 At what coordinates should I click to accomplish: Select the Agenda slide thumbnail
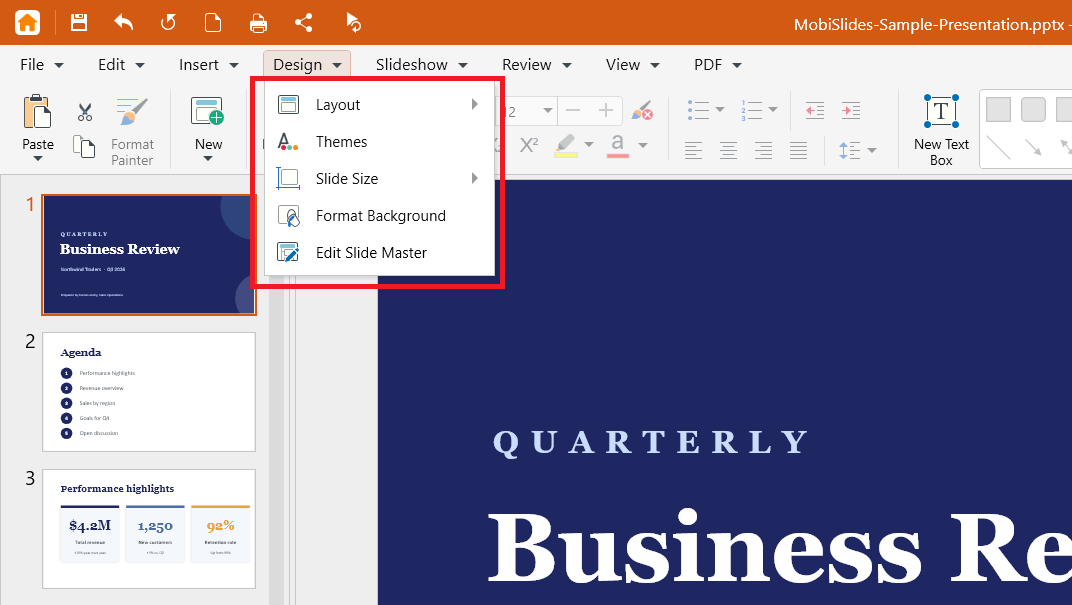149,392
